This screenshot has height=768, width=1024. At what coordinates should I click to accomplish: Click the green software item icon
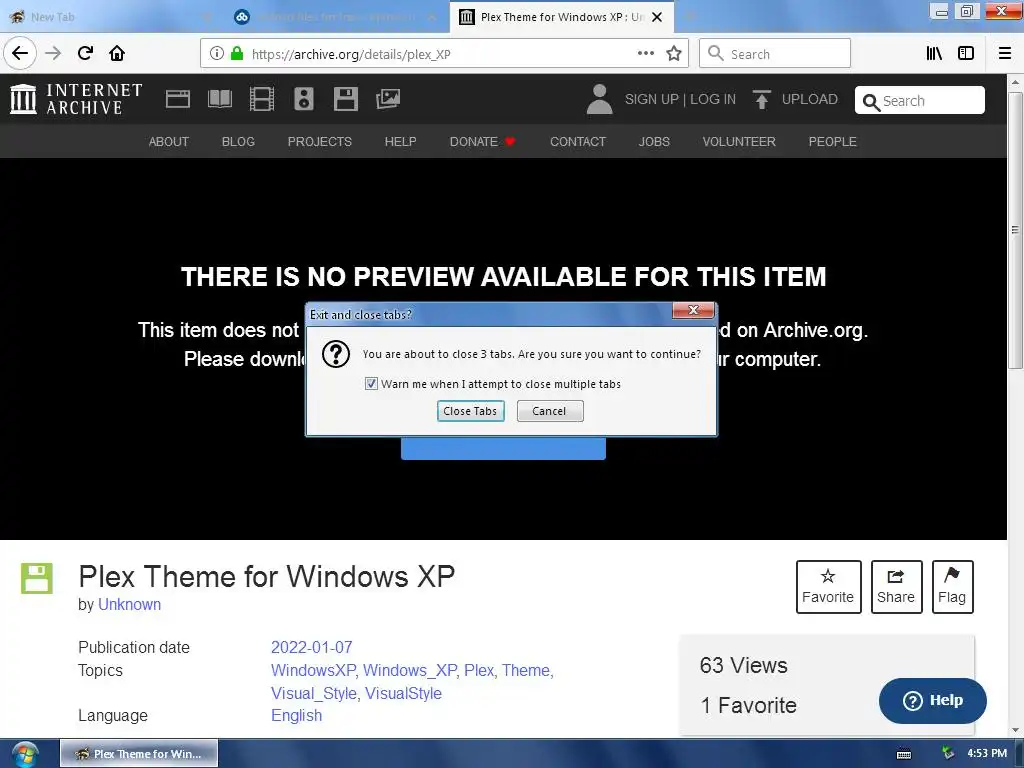tap(37, 578)
